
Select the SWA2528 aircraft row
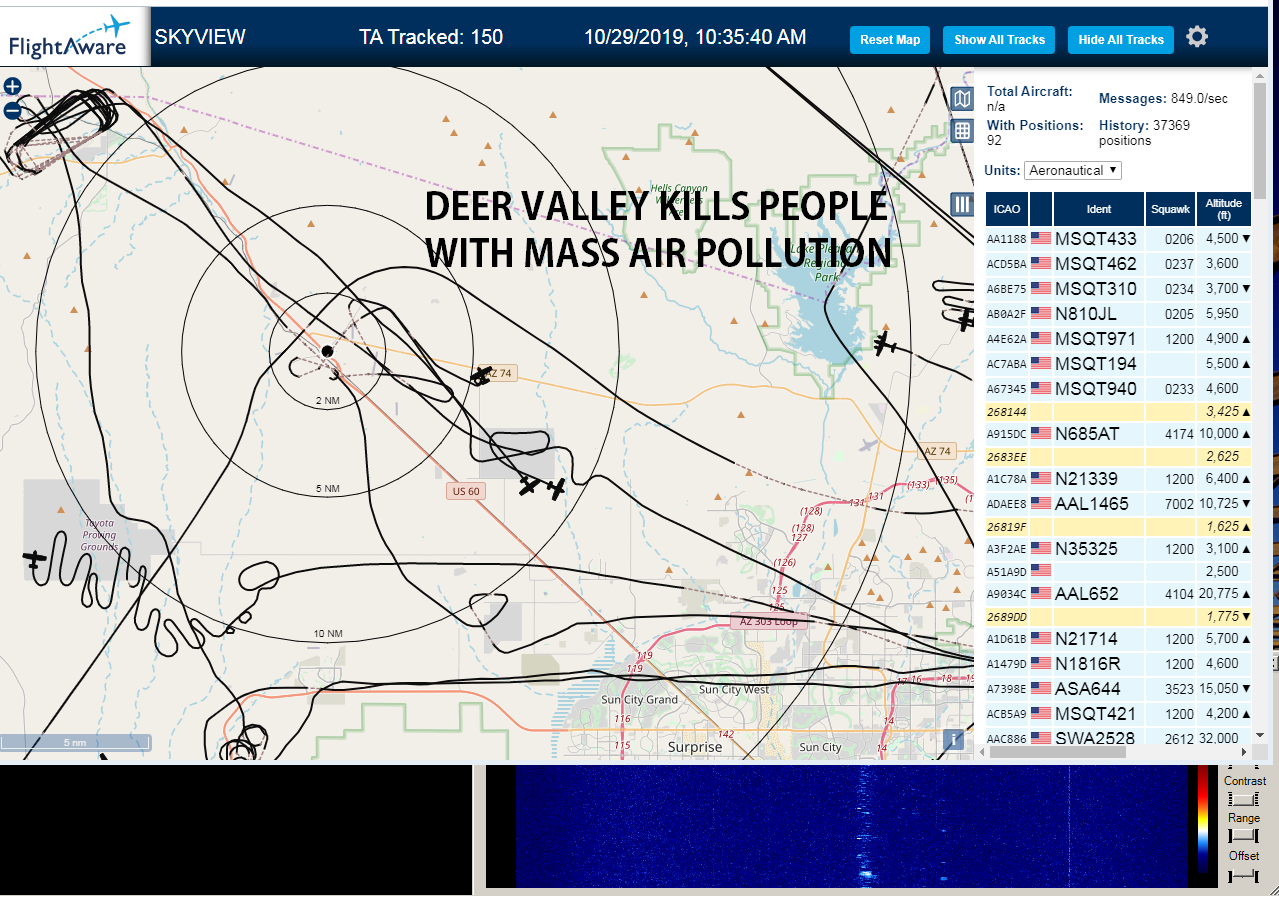coord(1119,738)
